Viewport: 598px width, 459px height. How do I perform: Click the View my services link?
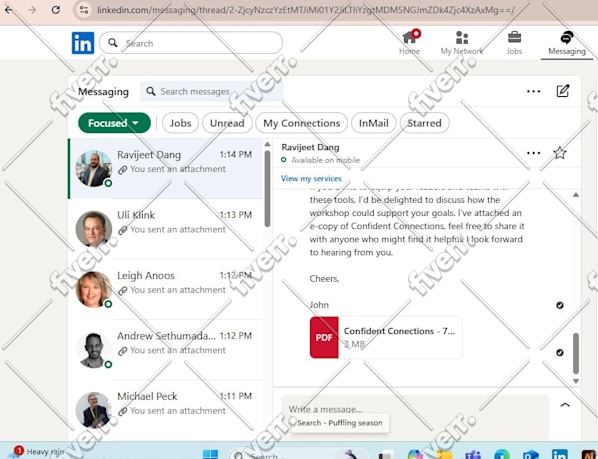coord(311,178)
